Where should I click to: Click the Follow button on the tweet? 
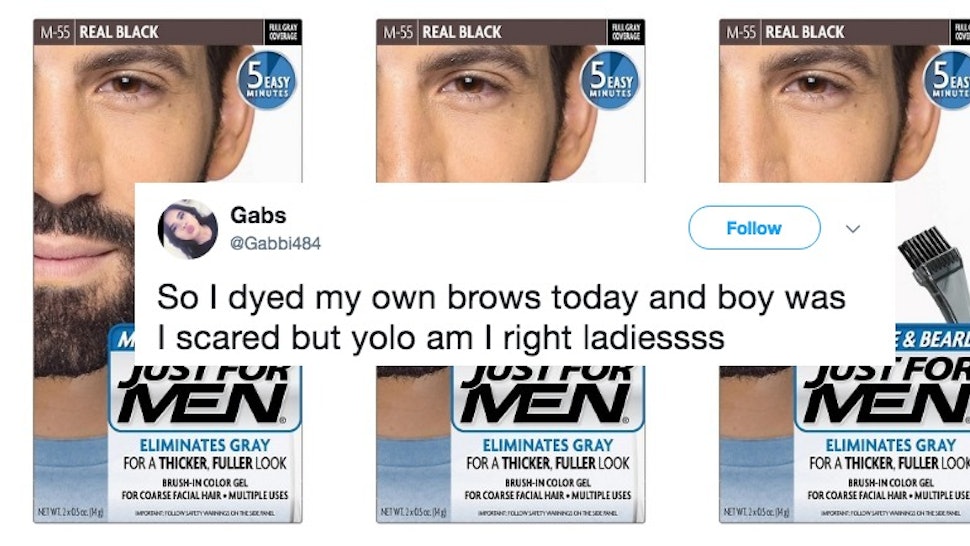pyautogui.click(x=754, y=228)
